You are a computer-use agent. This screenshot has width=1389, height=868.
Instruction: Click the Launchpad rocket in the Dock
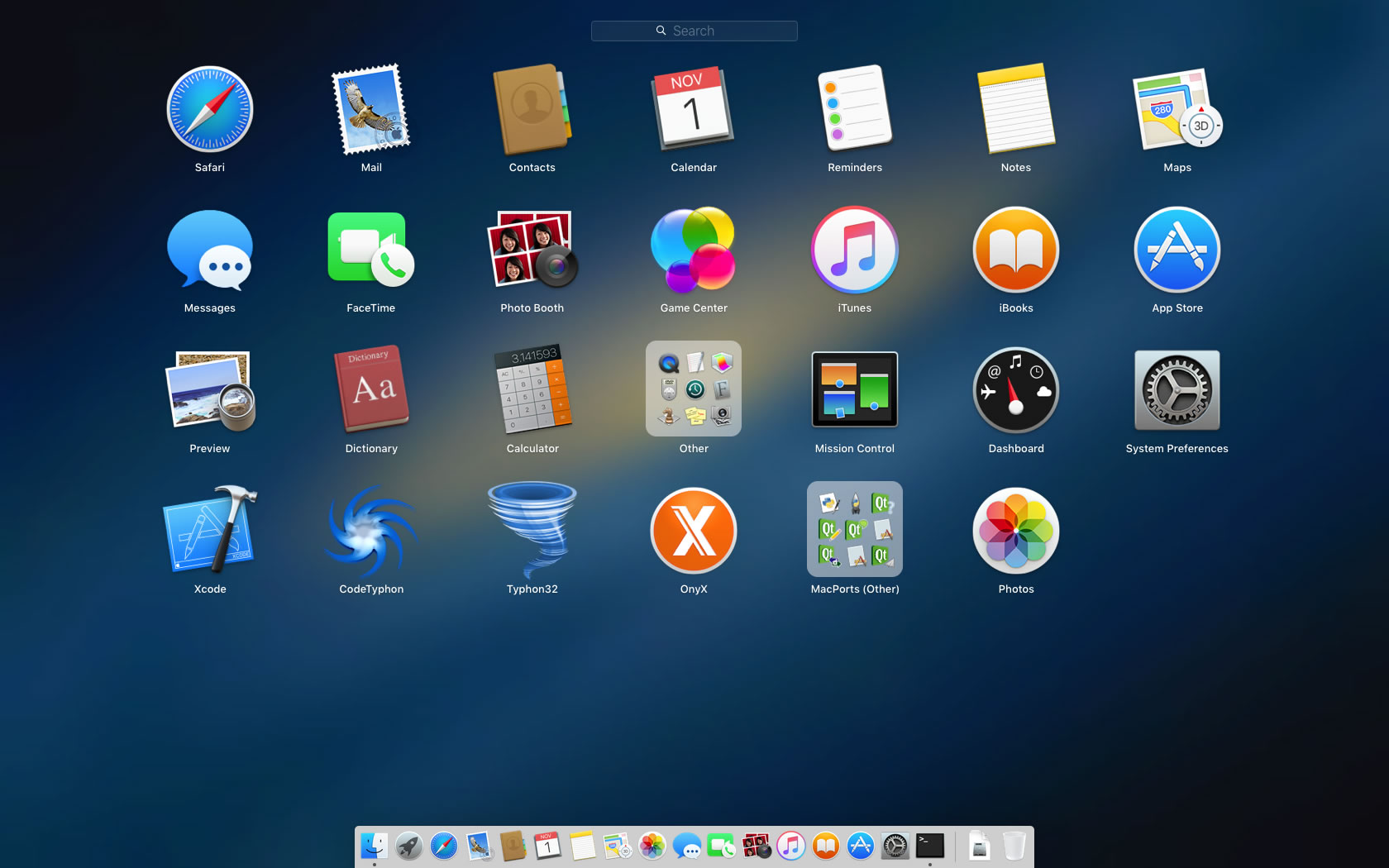(409, 846)
